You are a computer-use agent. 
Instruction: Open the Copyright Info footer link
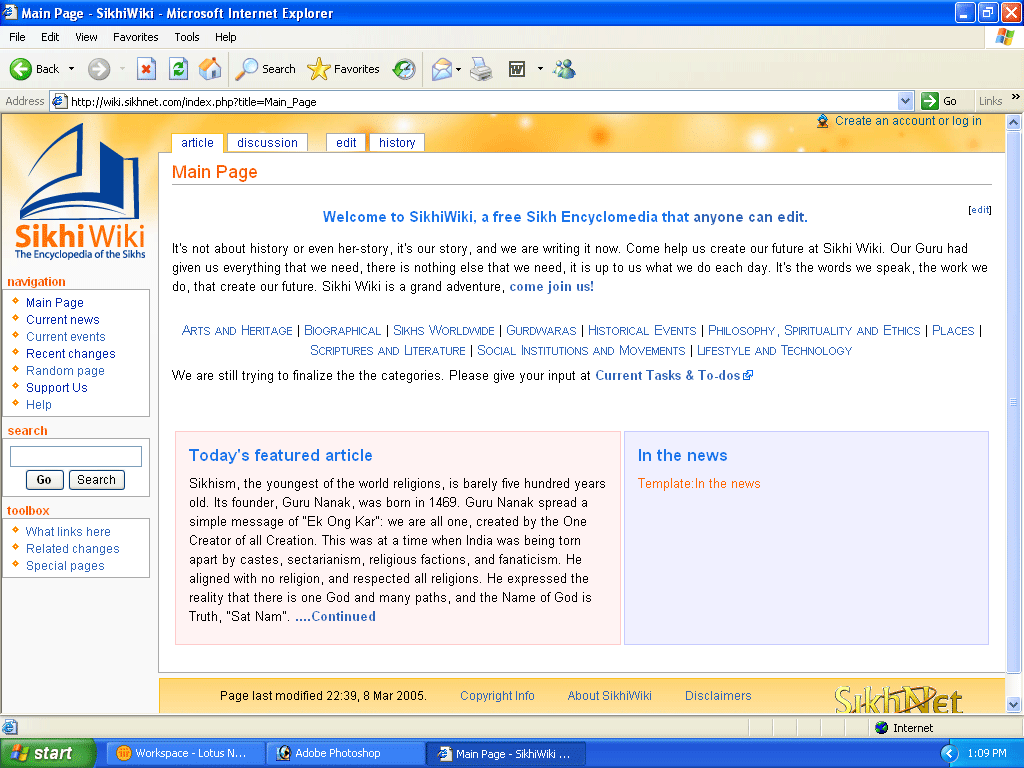pos(497,696)
